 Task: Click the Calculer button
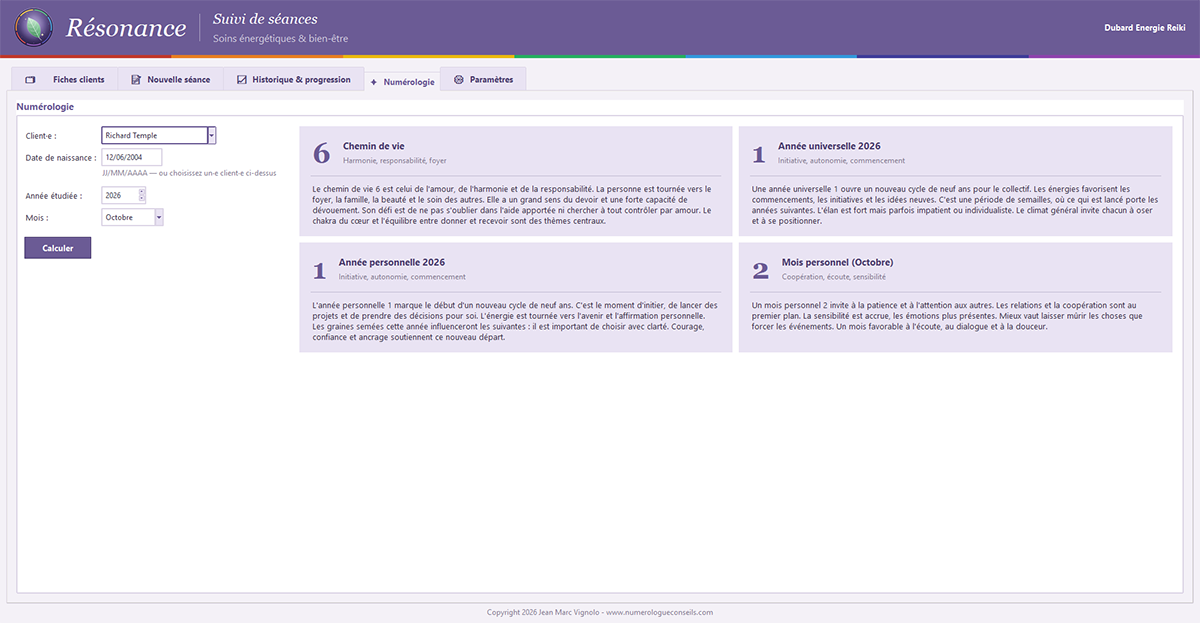58,248
